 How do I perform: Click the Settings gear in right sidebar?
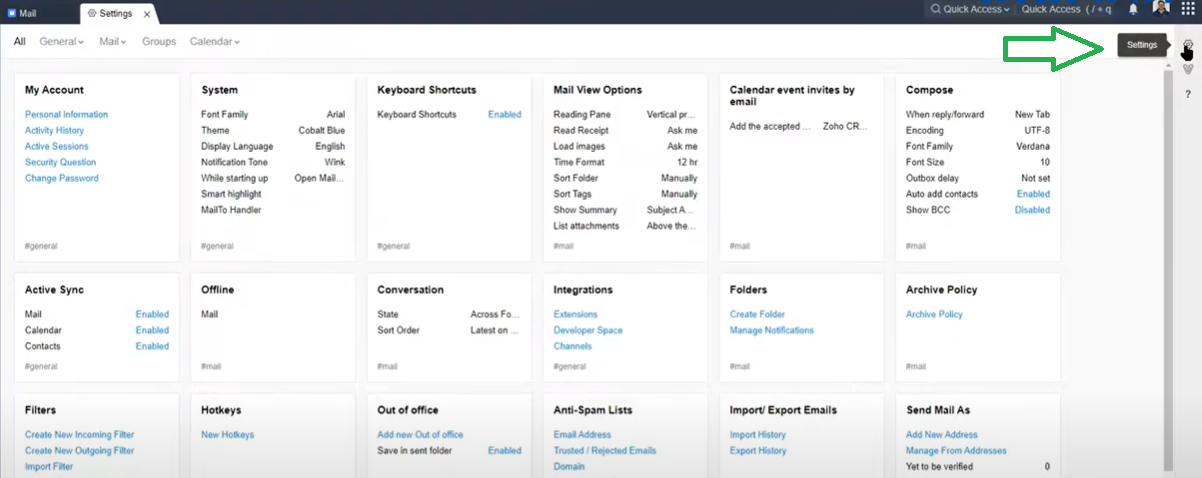[x=1187, y=46]
